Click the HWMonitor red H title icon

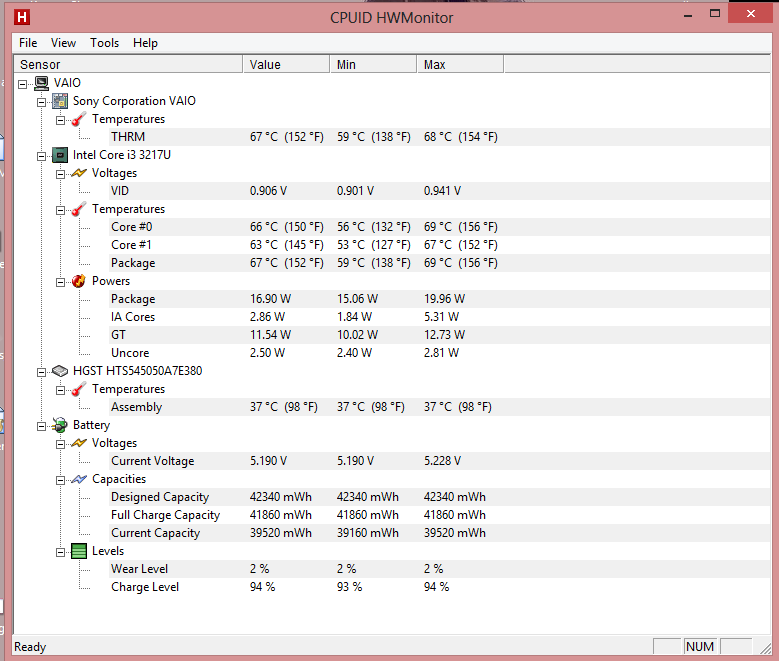(x=22, y=16)
